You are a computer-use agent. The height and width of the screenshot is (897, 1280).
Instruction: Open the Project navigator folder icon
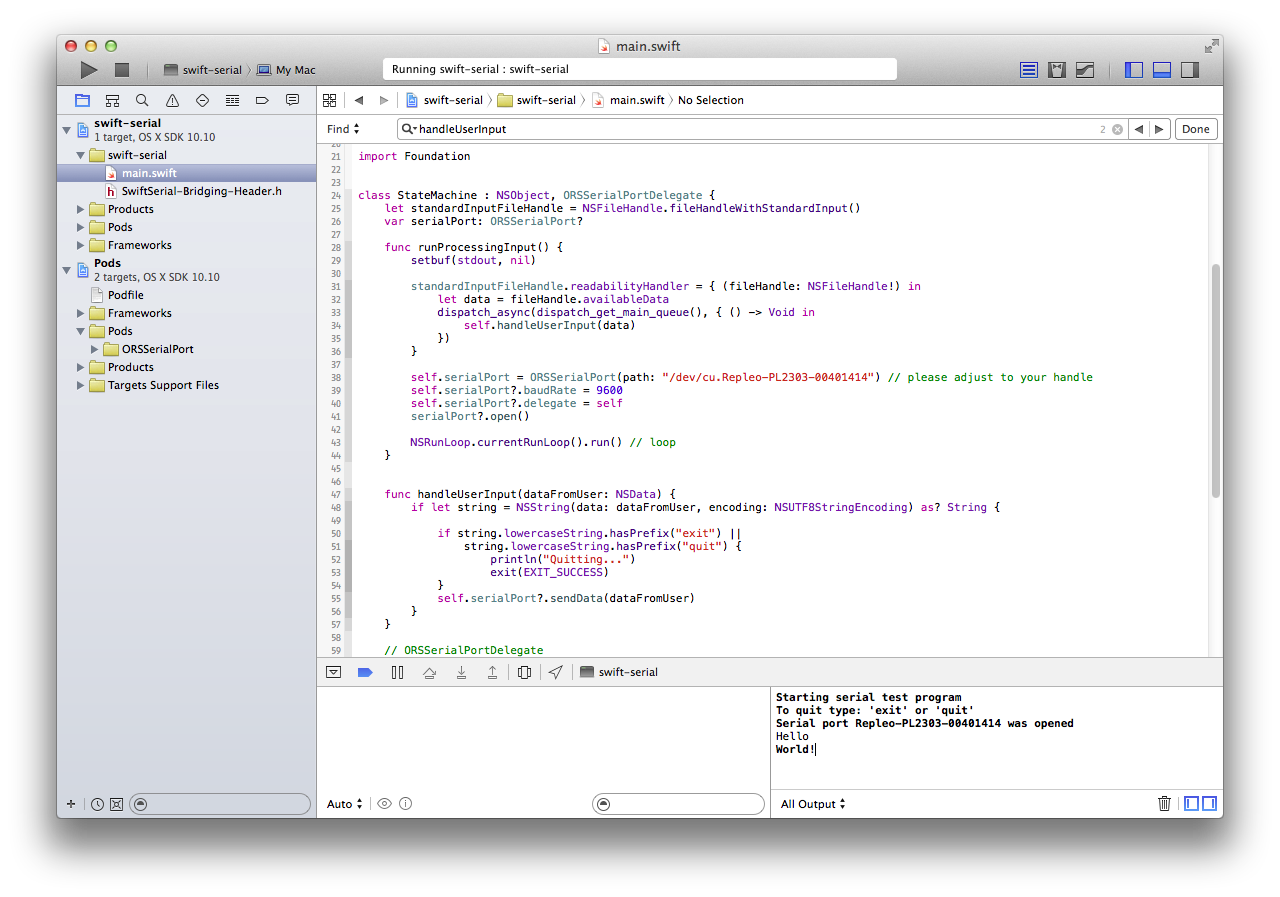pos(82,100)
